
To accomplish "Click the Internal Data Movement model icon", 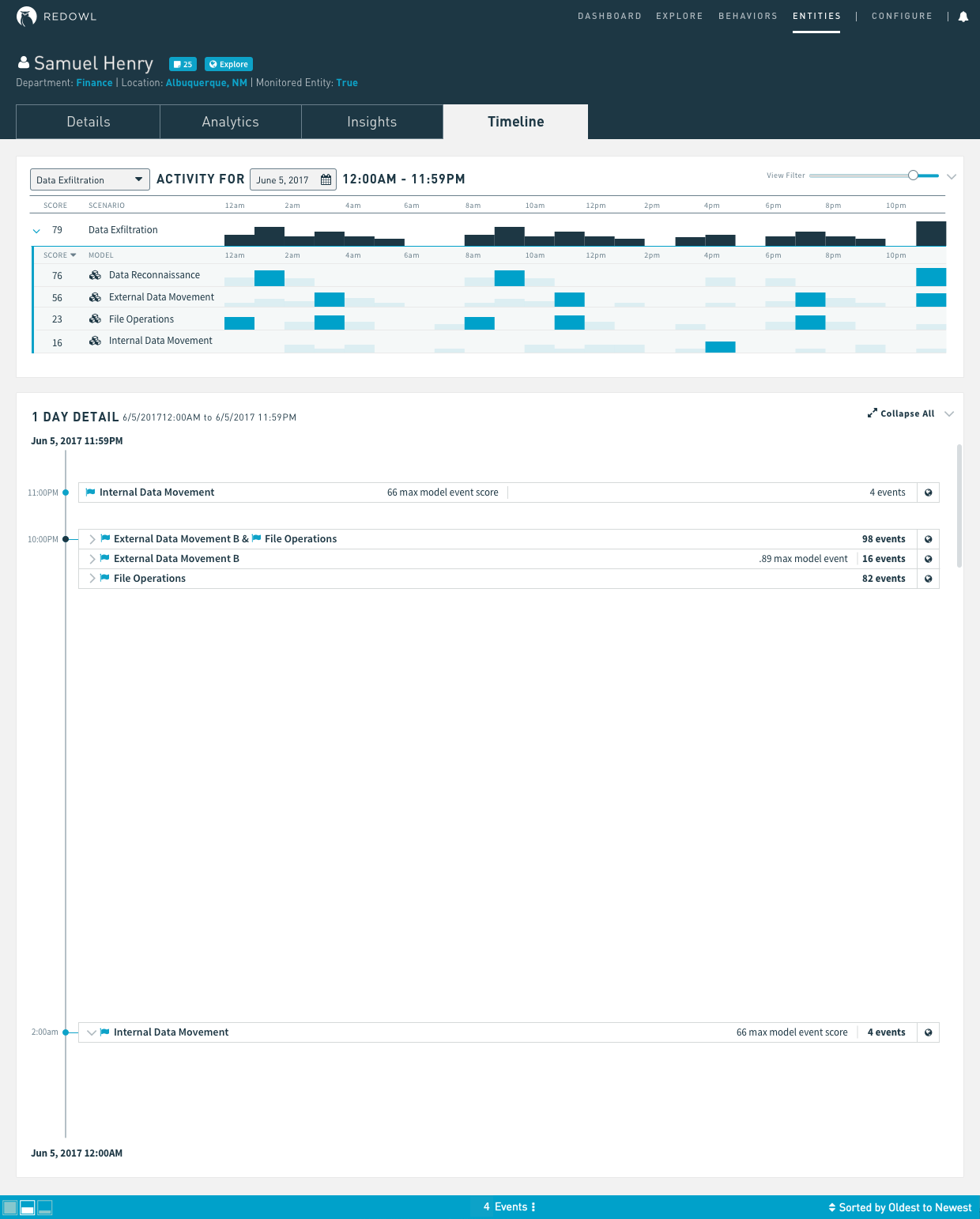I will pyautogui.click(x=95, y=341).
